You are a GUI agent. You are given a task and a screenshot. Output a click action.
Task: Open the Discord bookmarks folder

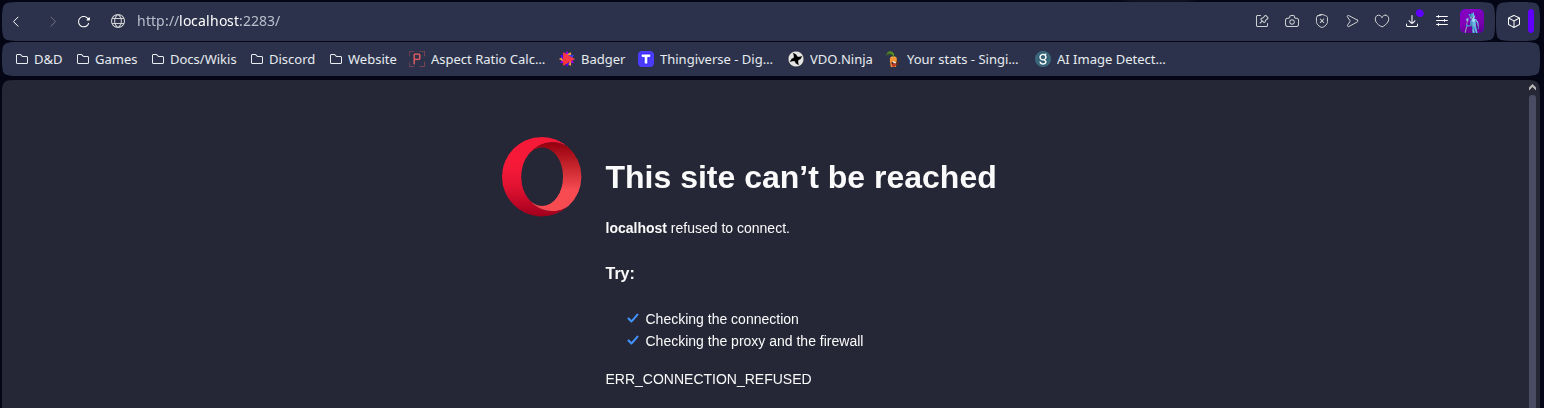(x=283, y=59)
